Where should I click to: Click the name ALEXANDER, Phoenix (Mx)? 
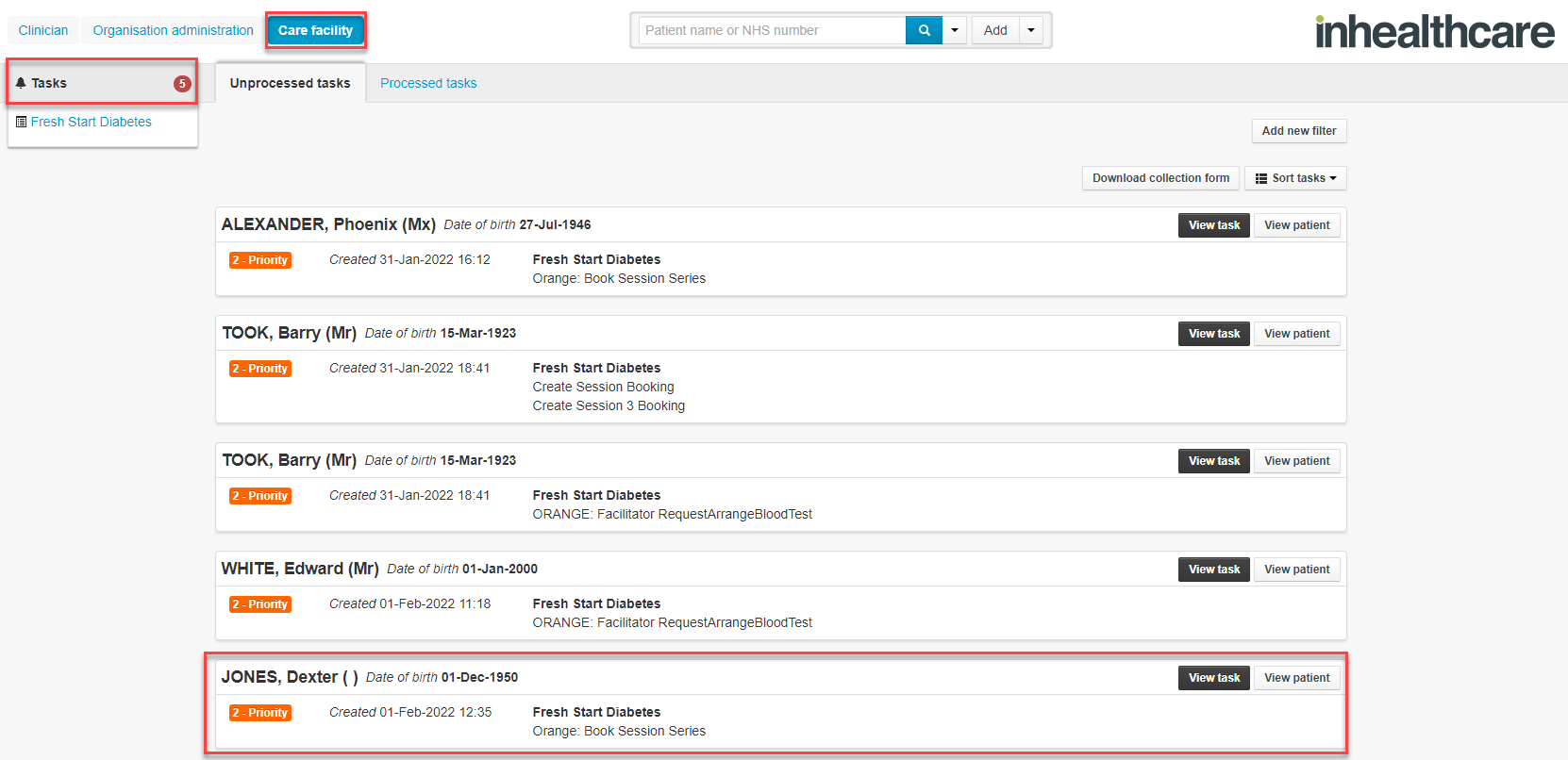[328, 224]
